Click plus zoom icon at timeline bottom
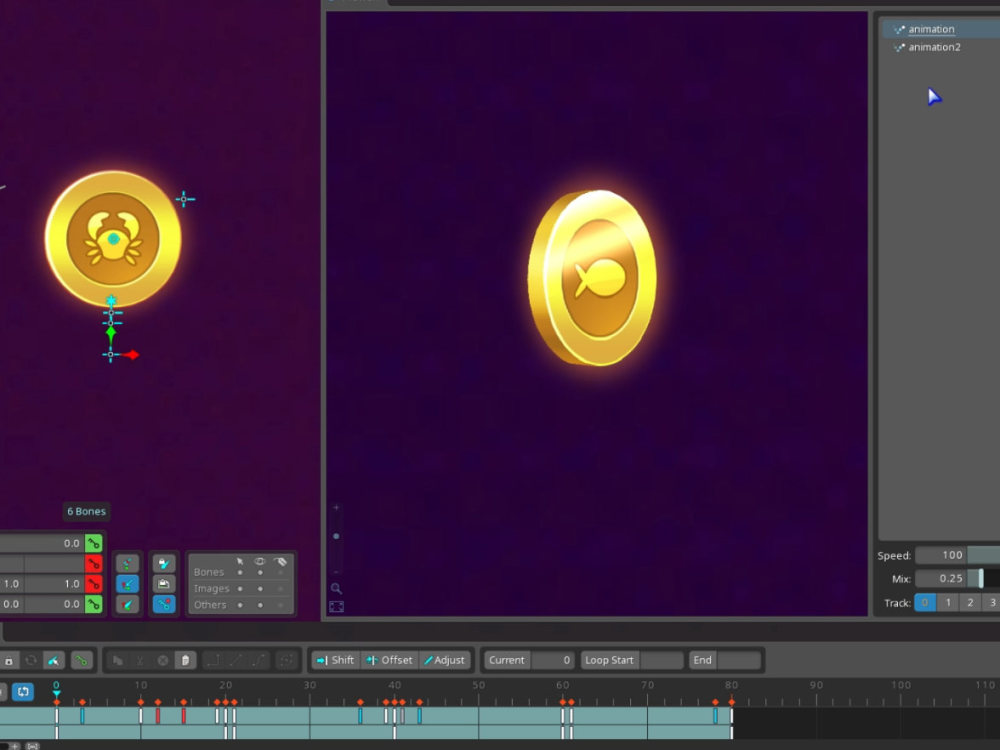The image size is (1000, 750). [13, 746]
